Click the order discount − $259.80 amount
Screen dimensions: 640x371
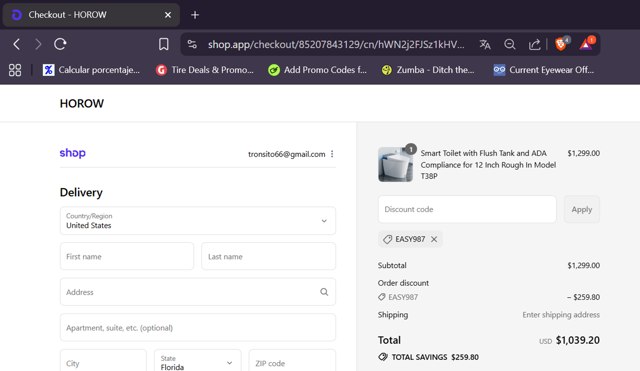pos(583,297)
